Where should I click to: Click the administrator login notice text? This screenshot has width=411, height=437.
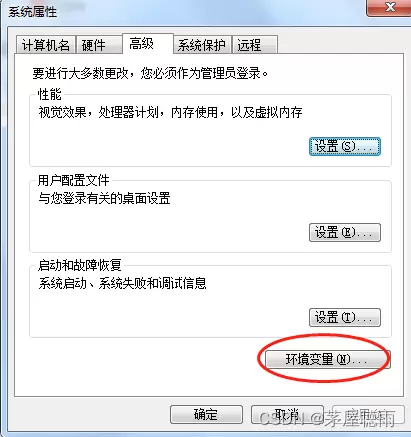coord(150,73)
